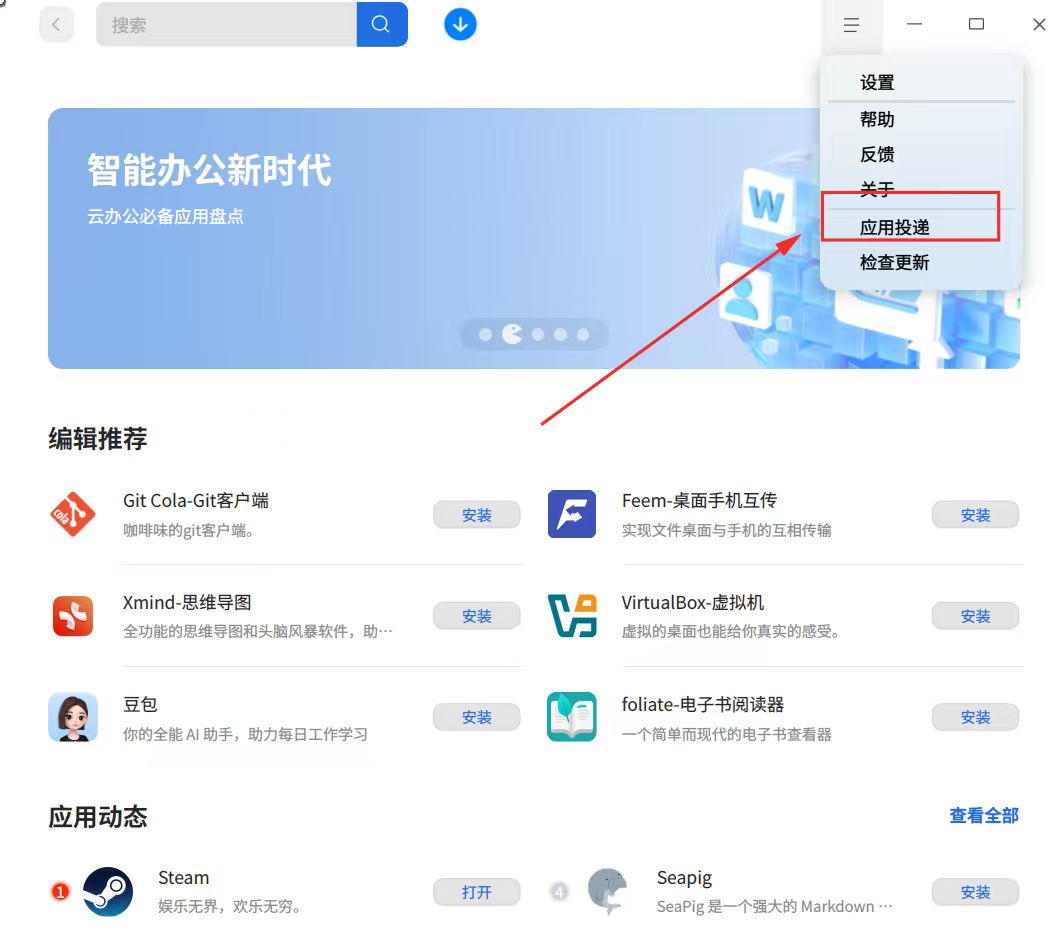Select the first banner carousel dot

point(485,334)
